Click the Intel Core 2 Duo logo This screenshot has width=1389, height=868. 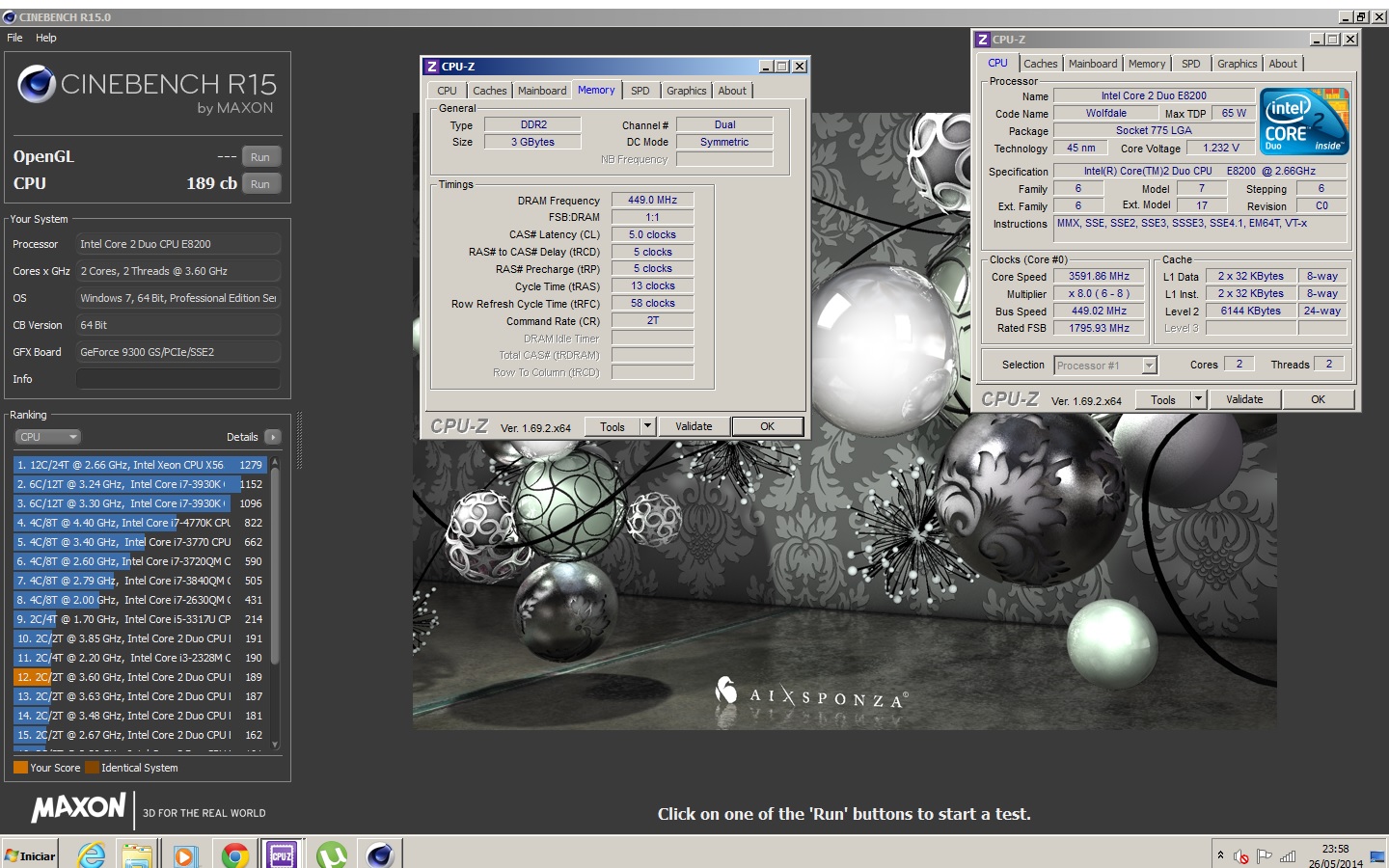(1305, 121)
